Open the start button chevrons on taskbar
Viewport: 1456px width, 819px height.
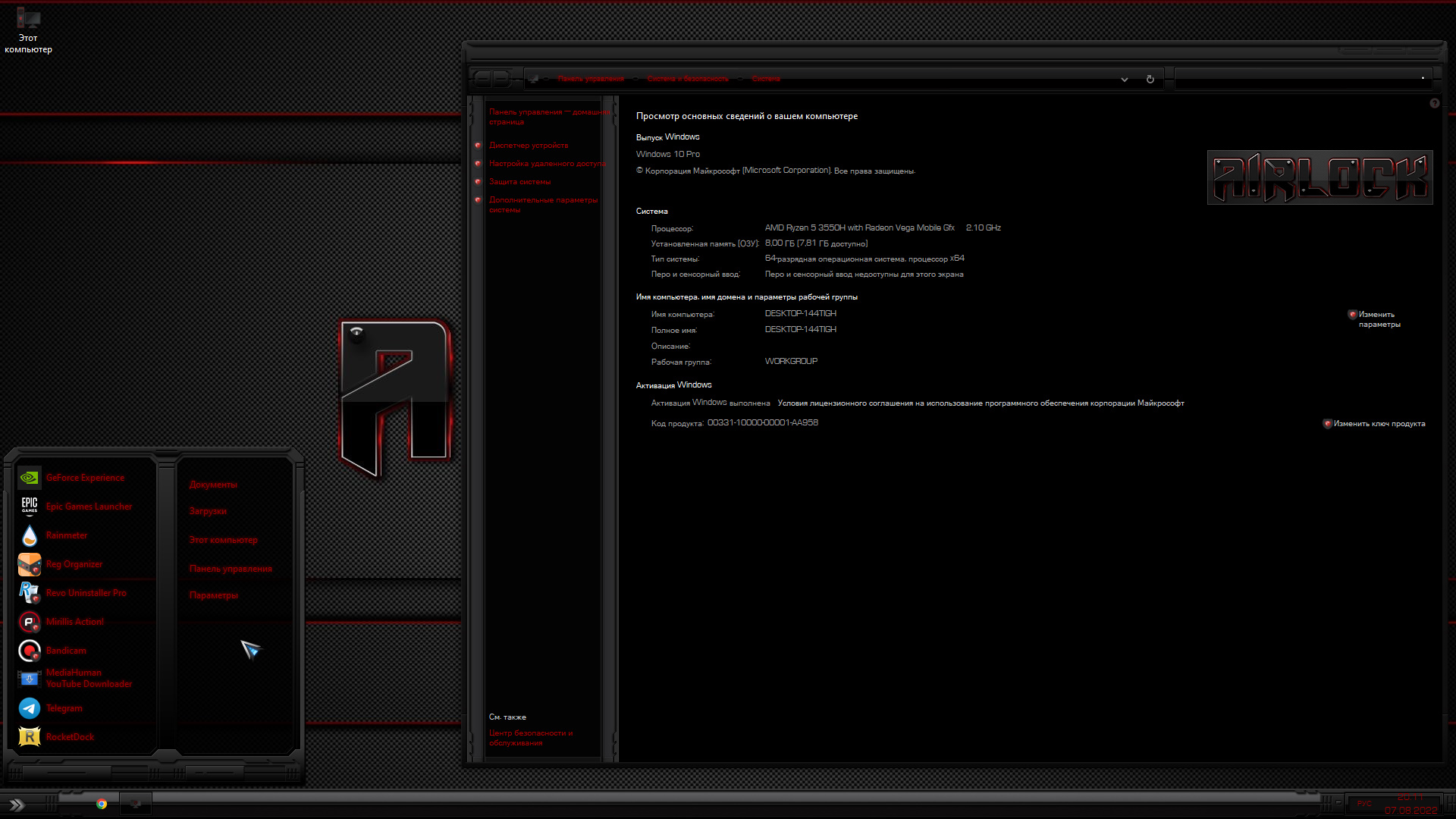pyautogui.click(x=16, y=805)
